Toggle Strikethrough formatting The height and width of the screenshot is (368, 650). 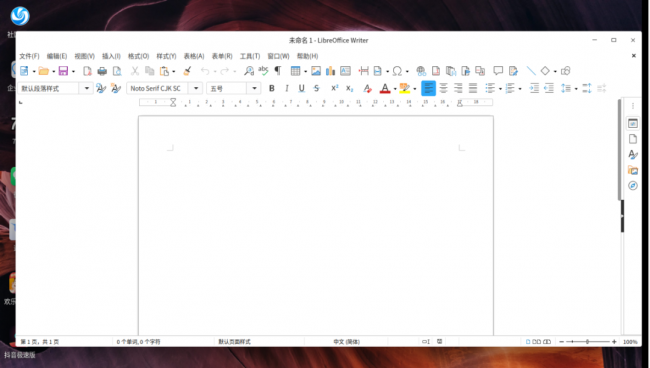coord(317,88)
